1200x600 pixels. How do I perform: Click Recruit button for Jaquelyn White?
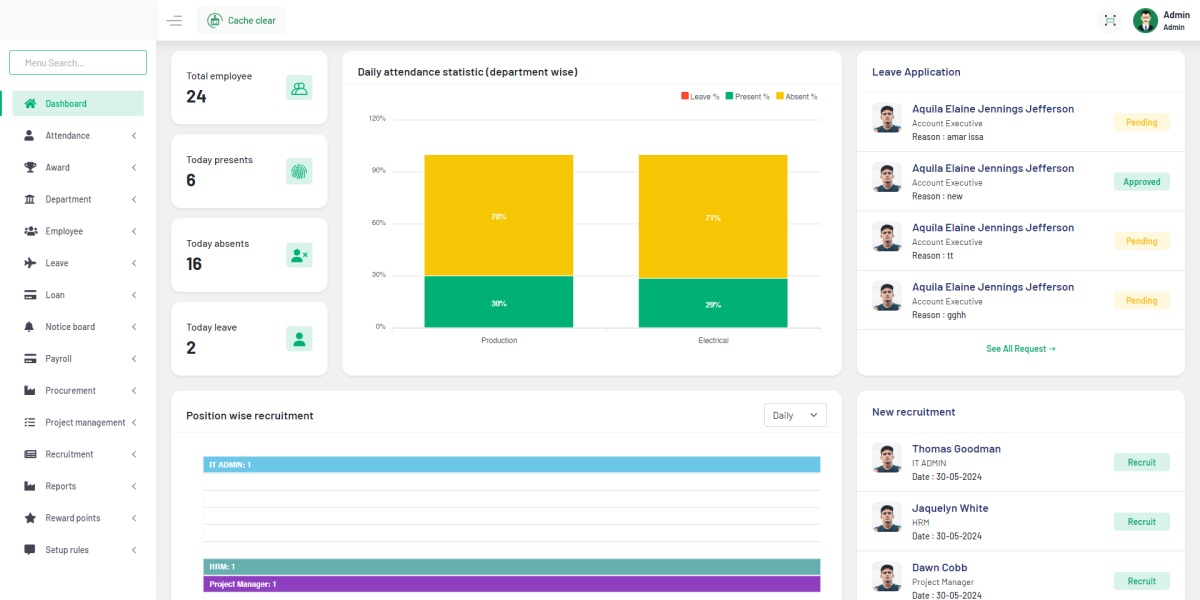[x=1141, y=521]
